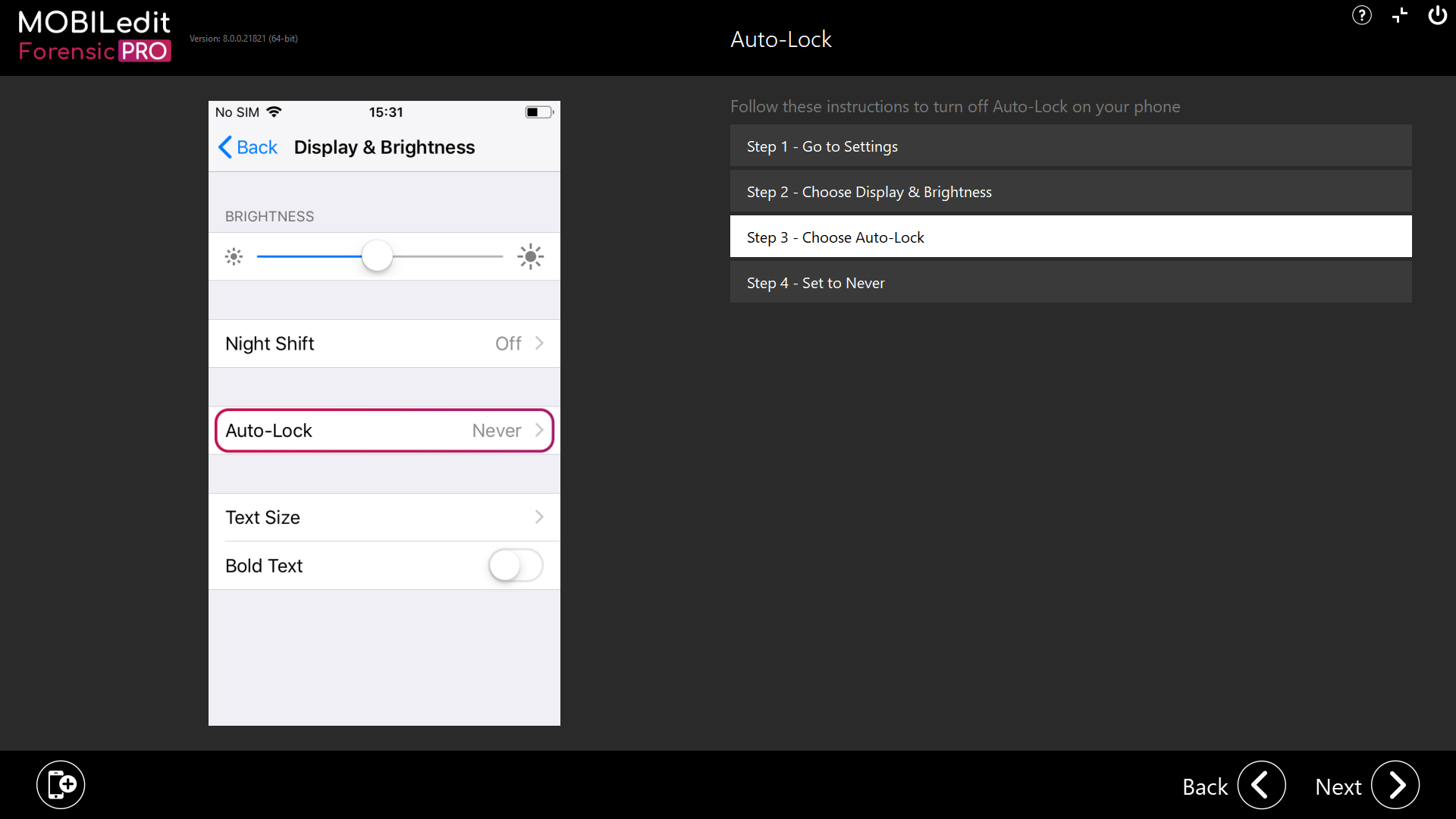Screen dimensions: 1456x819
Task: Click blue Back link in phone header
Action: (248, 147)
